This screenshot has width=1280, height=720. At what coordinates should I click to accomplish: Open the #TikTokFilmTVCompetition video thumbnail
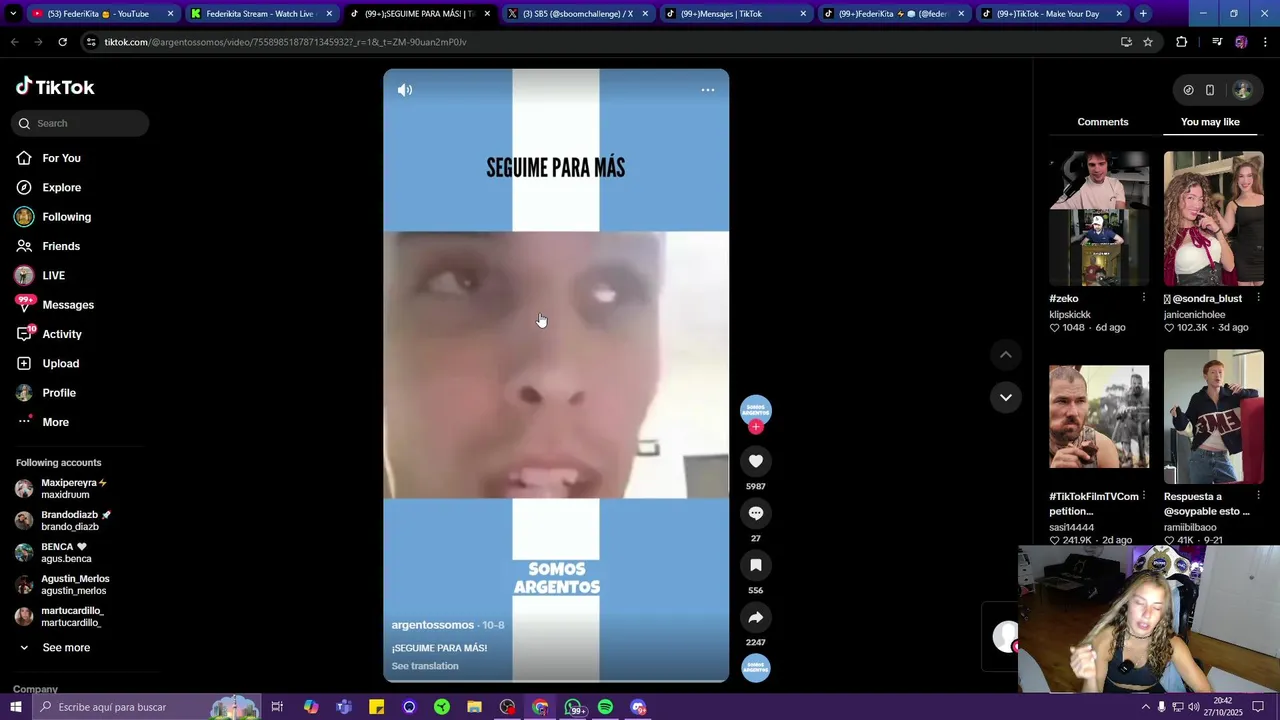[1099, 417]
